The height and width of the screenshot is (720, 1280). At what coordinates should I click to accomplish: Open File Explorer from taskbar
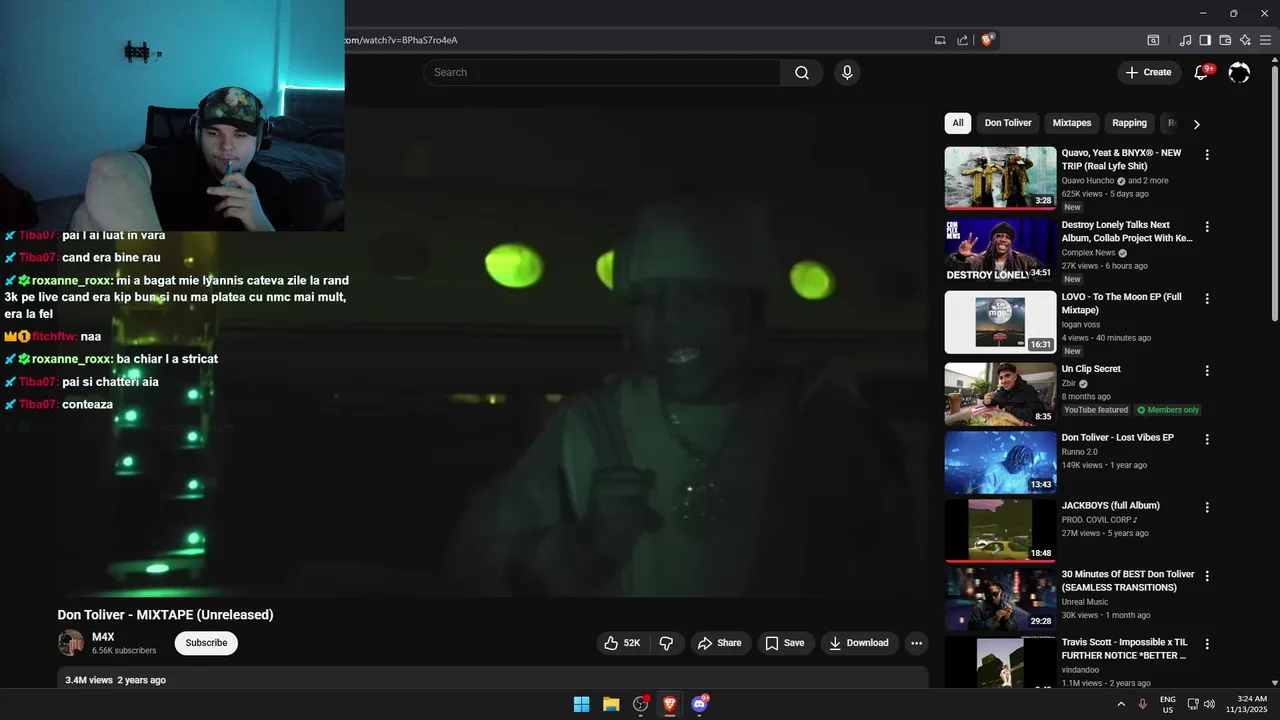tap(611, 704)
